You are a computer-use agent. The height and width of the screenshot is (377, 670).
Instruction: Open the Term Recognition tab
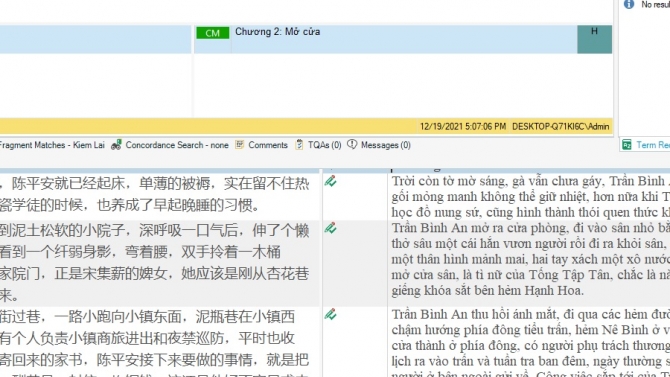pos(653,145)
